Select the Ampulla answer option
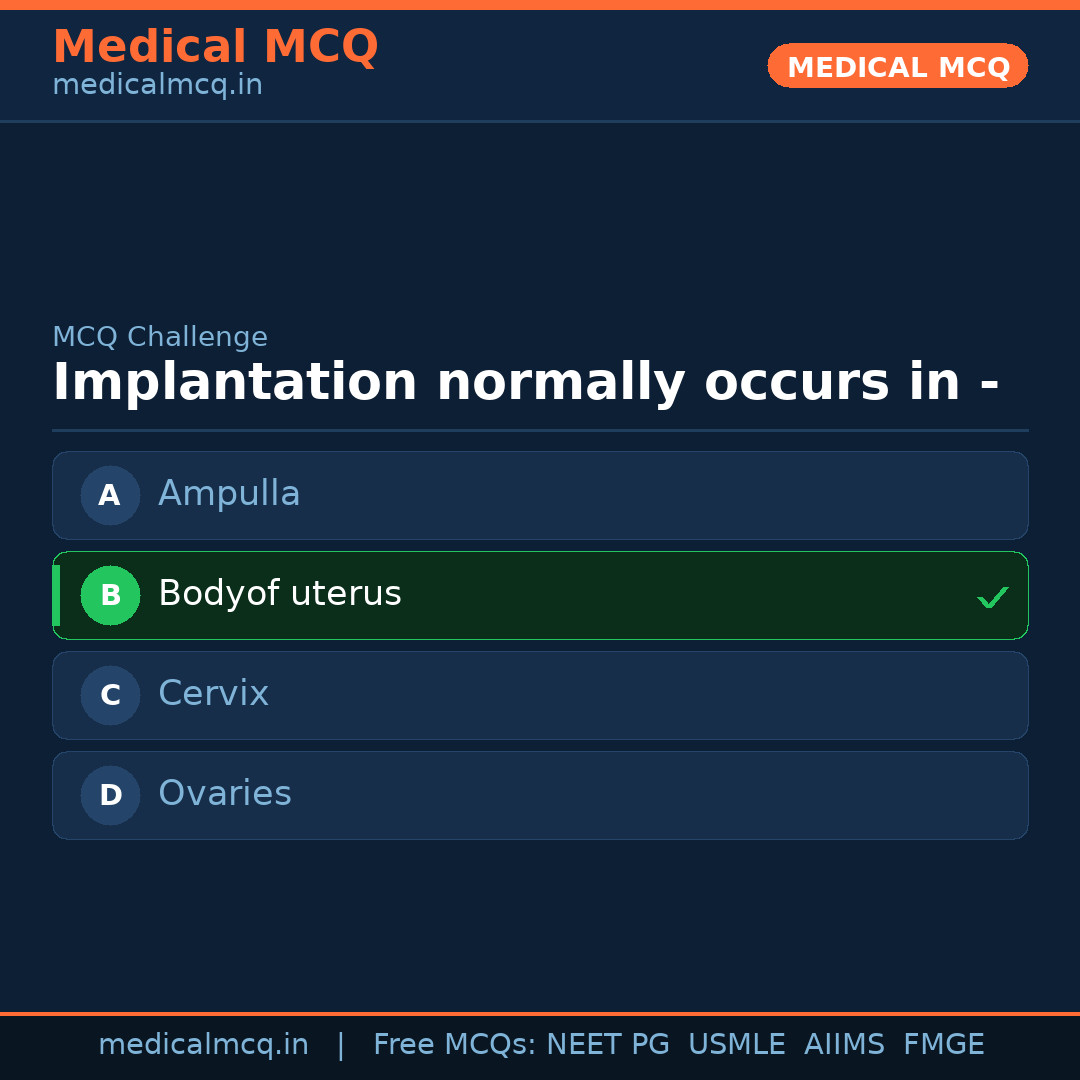 540,495
